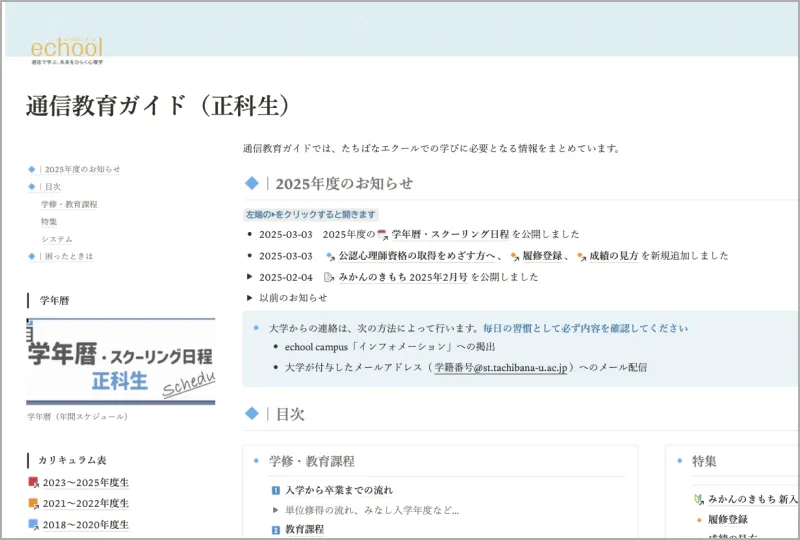Click the page icon before 公認心理師資格の取得をめざす方へ
800x540 pixels.
(x=331, y=256)
